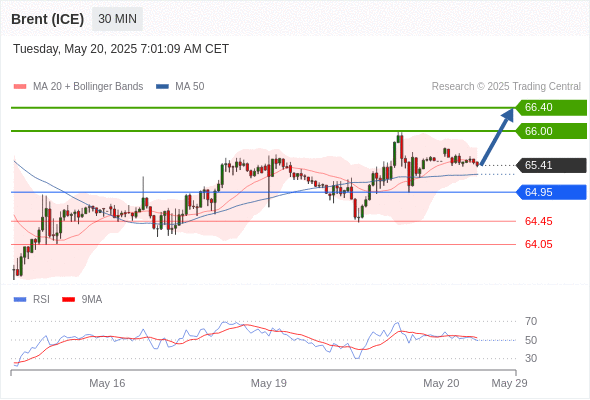Click the 30 MIN timeframe badge
The height and width of the screenshot is (400, 590).
coord(117,19)
